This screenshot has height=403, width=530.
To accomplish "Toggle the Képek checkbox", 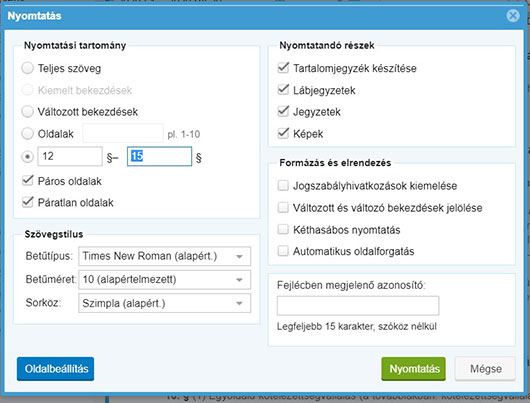I will click(x=283, y=133).
